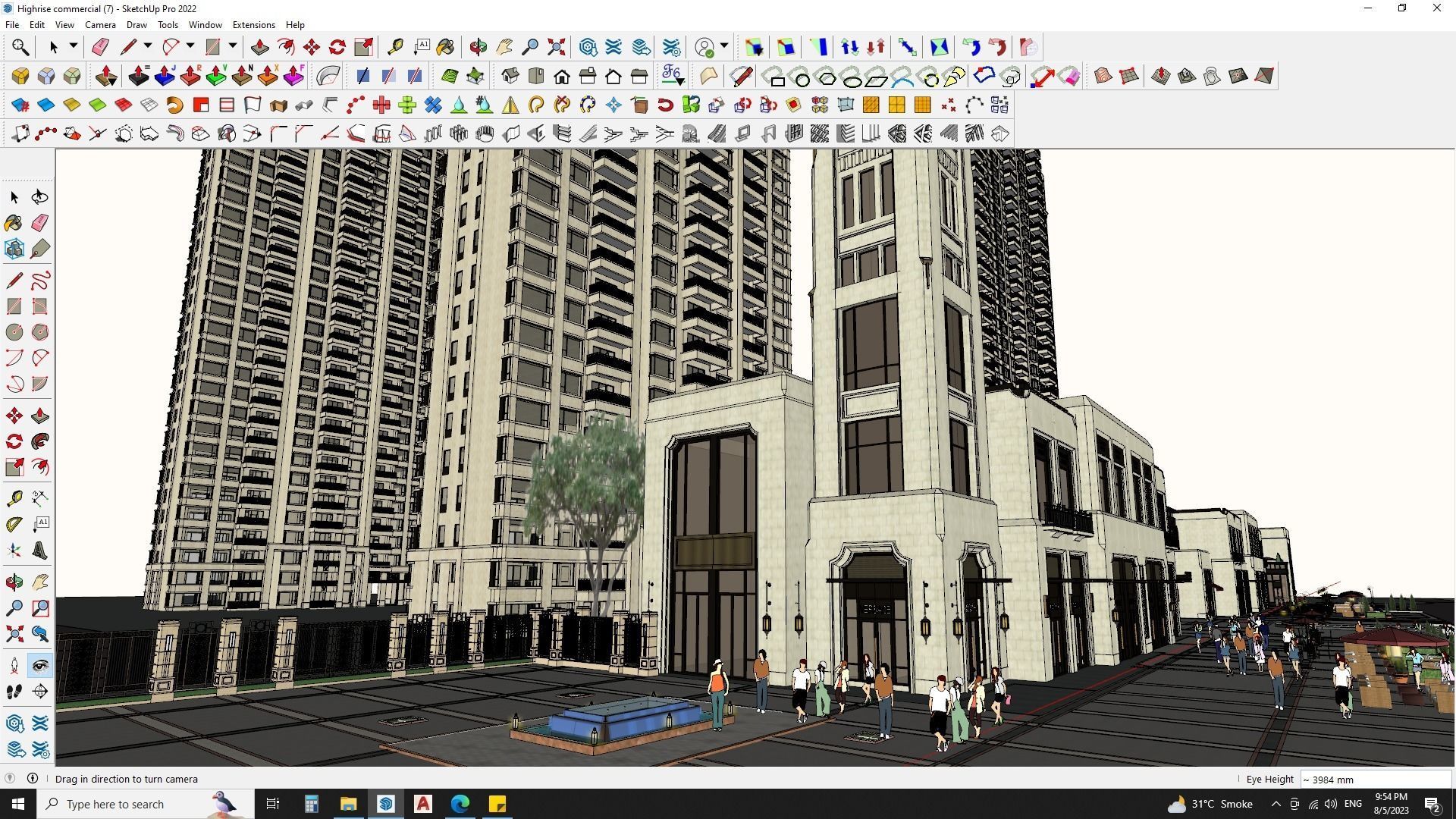Expand the Select tool dropdown arrow
This screenshot has height=819, width=1456.
74,46
